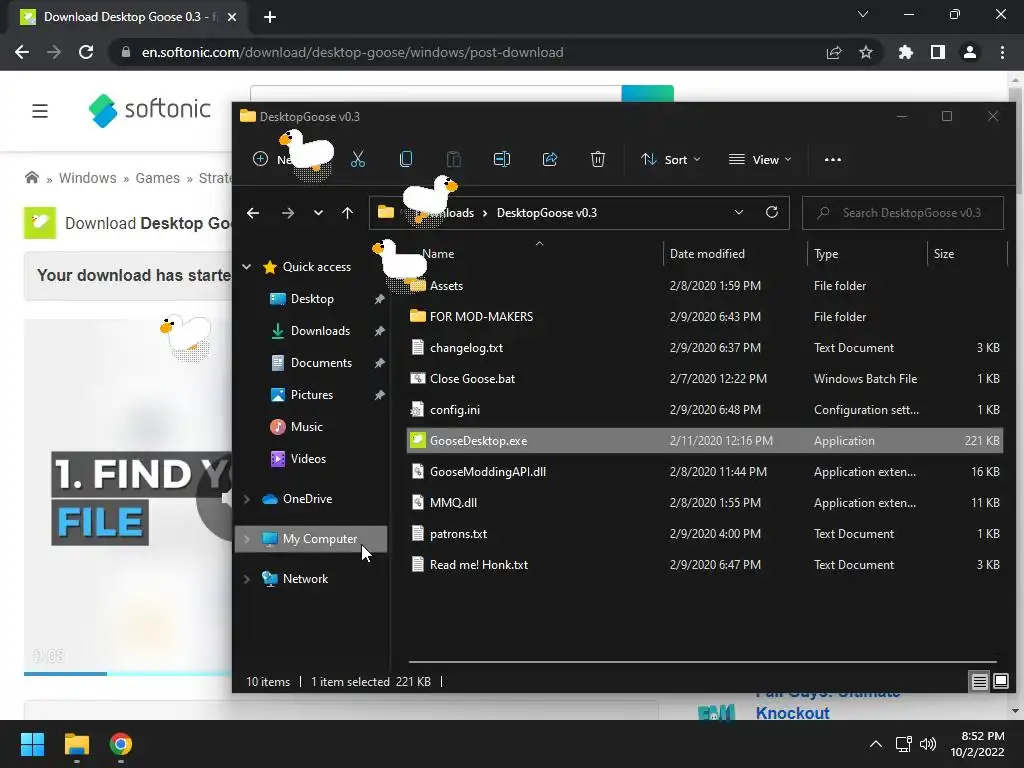The height and width of the screenshot is (768, 1024).
Task: Toggle Chrome side panel icon
Action: [x=938, y=52]
